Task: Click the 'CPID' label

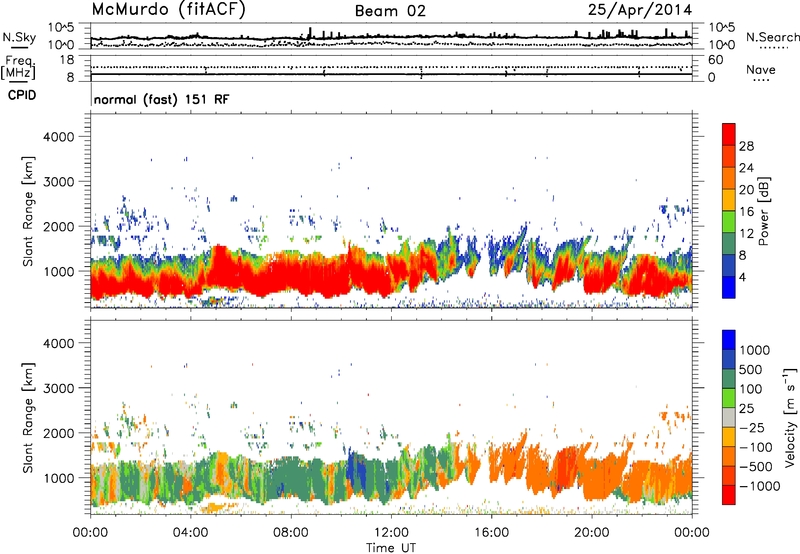Action: tap(22, 95)
